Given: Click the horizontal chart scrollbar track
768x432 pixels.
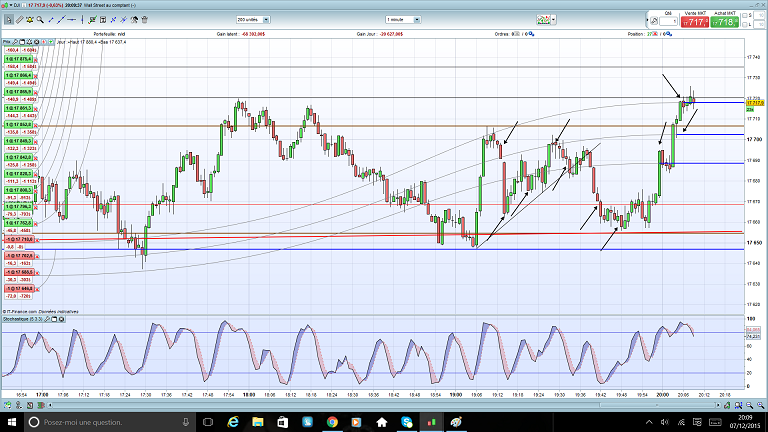Looking at the screenshot, I should tap(384, 405).
